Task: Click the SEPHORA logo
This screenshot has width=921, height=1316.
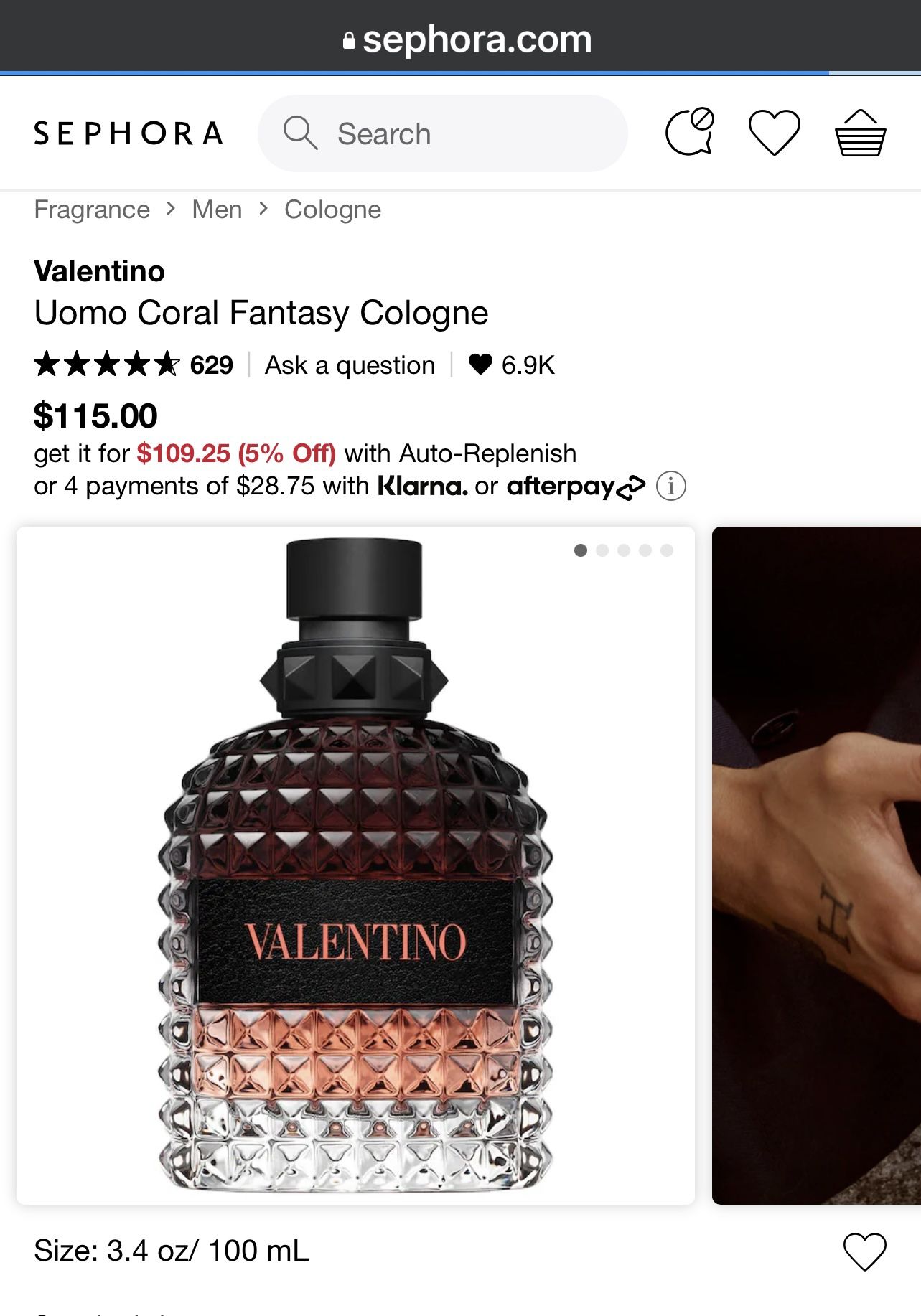Action: pos(128,133)
